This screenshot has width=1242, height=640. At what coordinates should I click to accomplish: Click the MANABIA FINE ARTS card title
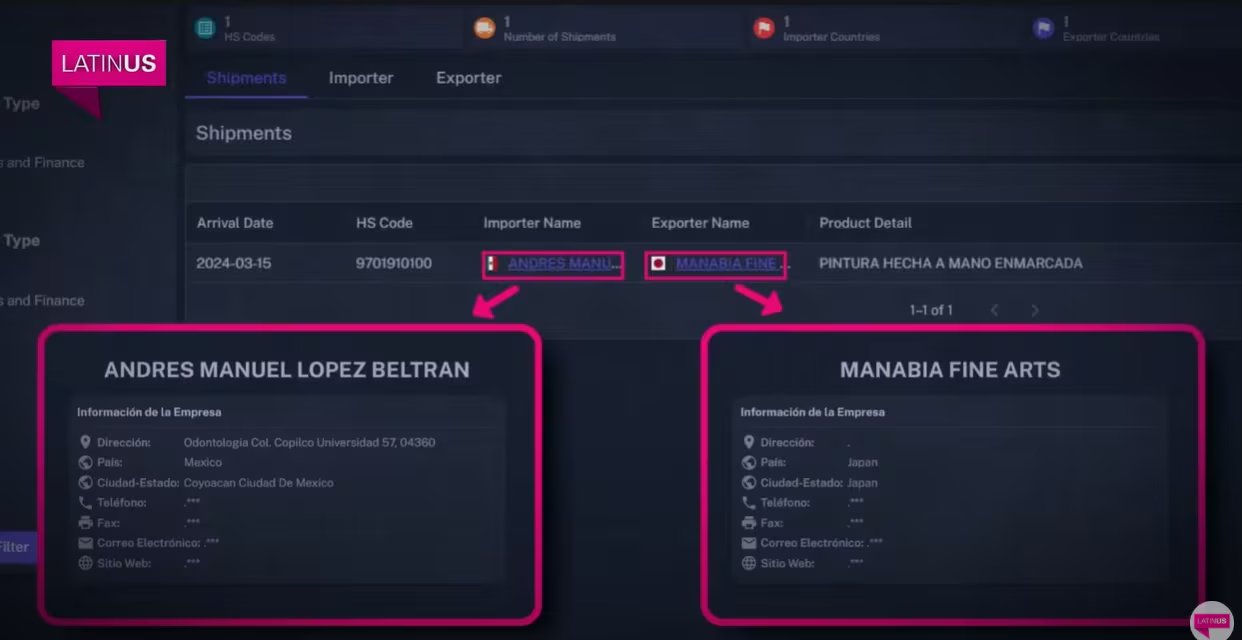click(950, 370)
